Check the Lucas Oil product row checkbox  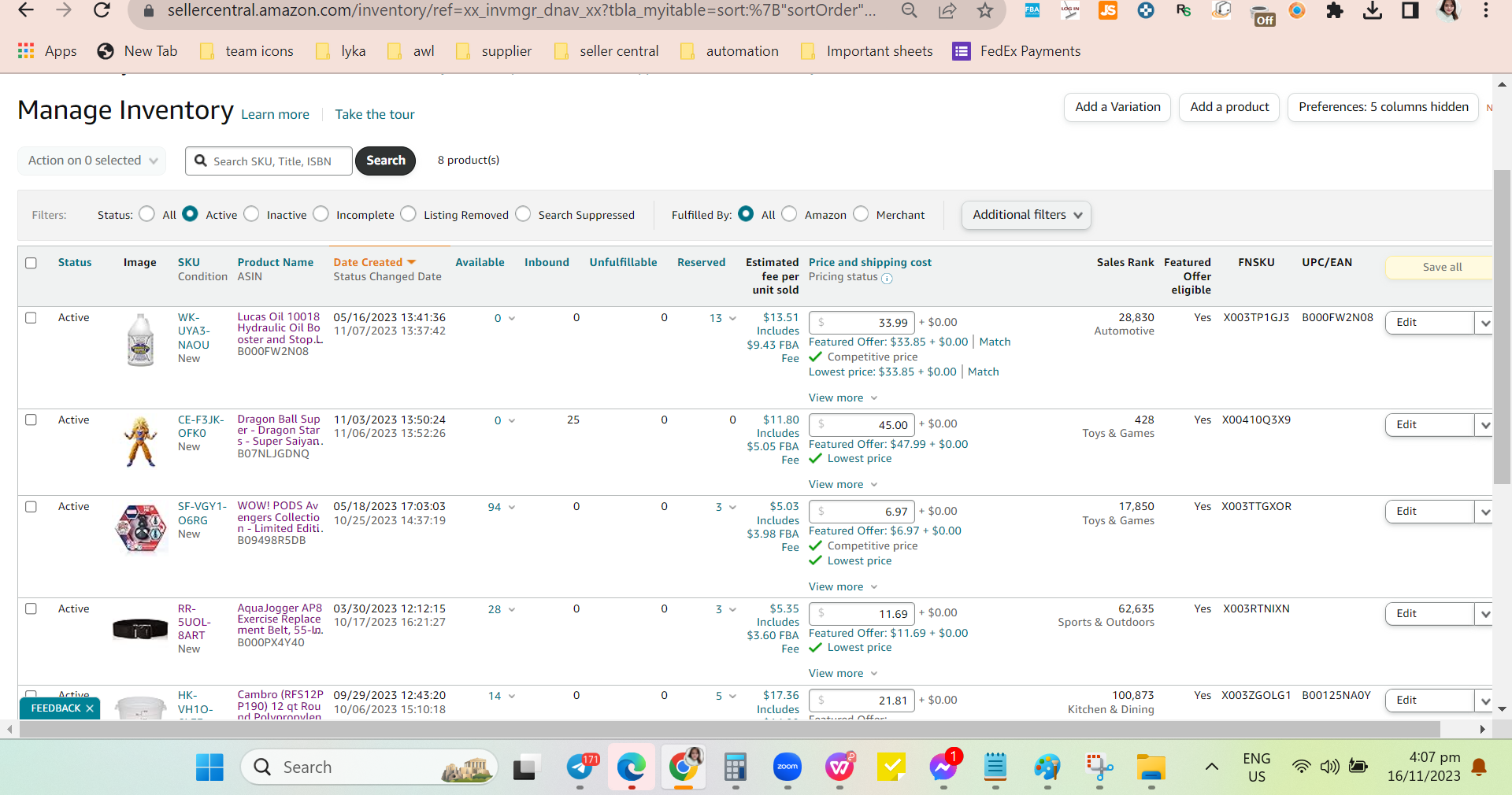(x=31, y=318)
